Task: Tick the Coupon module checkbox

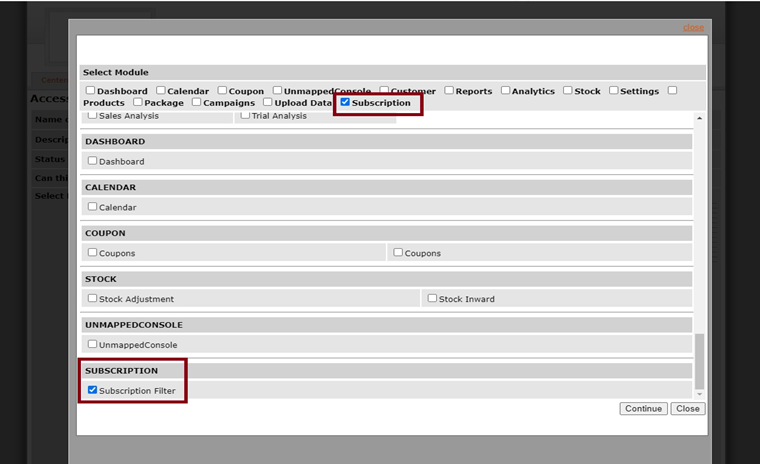Action: click(x=222, y=90)
